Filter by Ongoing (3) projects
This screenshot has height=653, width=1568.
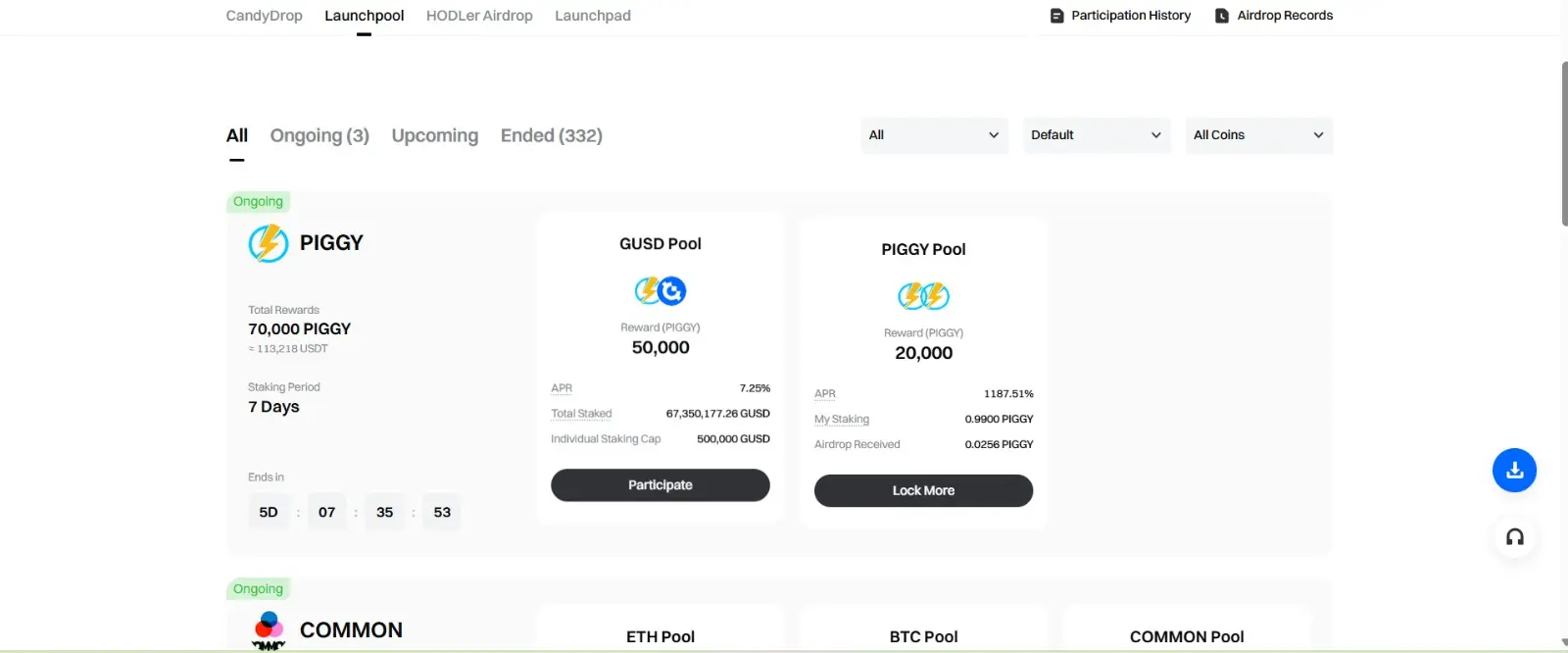click(319, 135)
